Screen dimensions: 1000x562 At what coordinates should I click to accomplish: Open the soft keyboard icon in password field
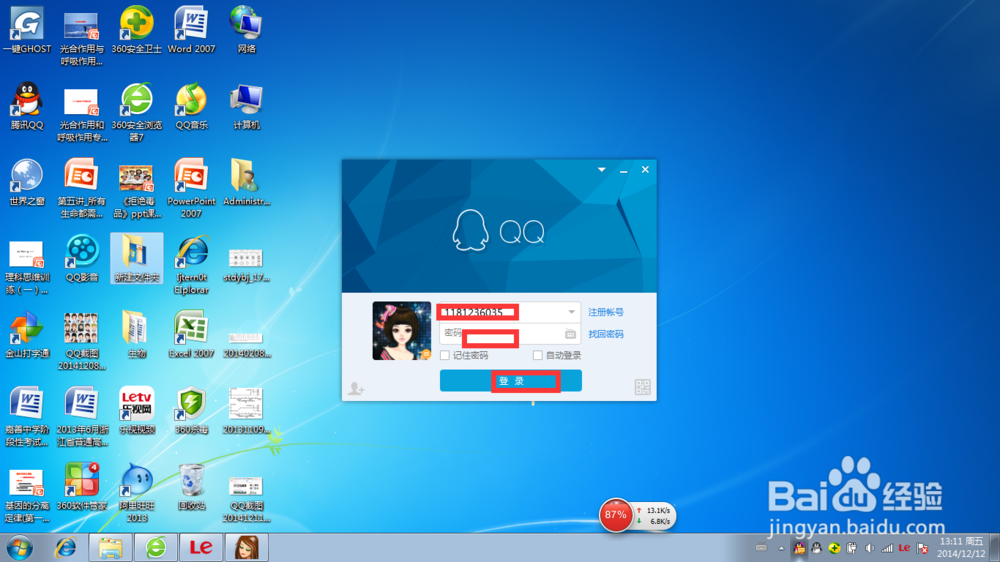coord(570,334)
